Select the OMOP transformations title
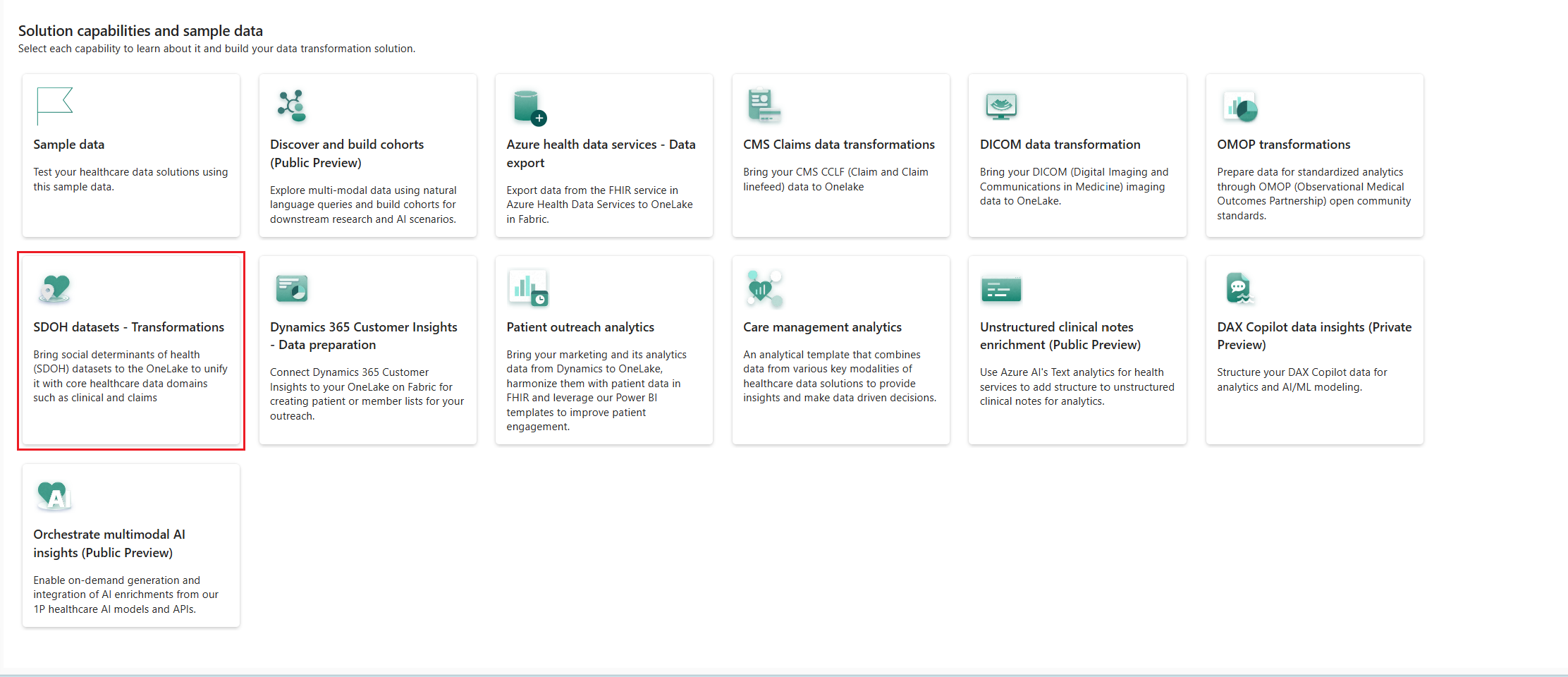 1283,145
